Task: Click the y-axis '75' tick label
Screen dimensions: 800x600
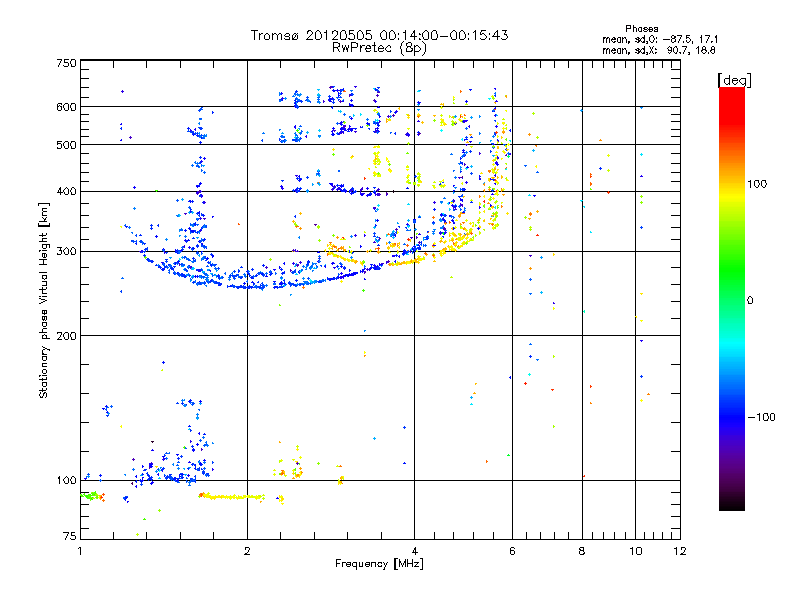Action: [70, 536]
